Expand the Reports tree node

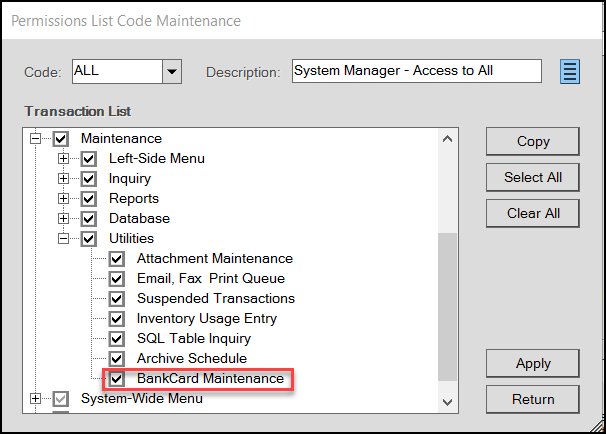pyautogui.click(x=63, y=199)
